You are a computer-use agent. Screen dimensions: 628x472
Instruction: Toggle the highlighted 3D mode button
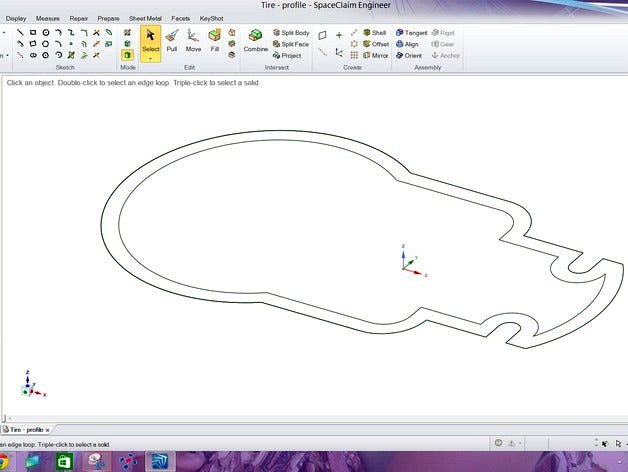coord(127,56)
